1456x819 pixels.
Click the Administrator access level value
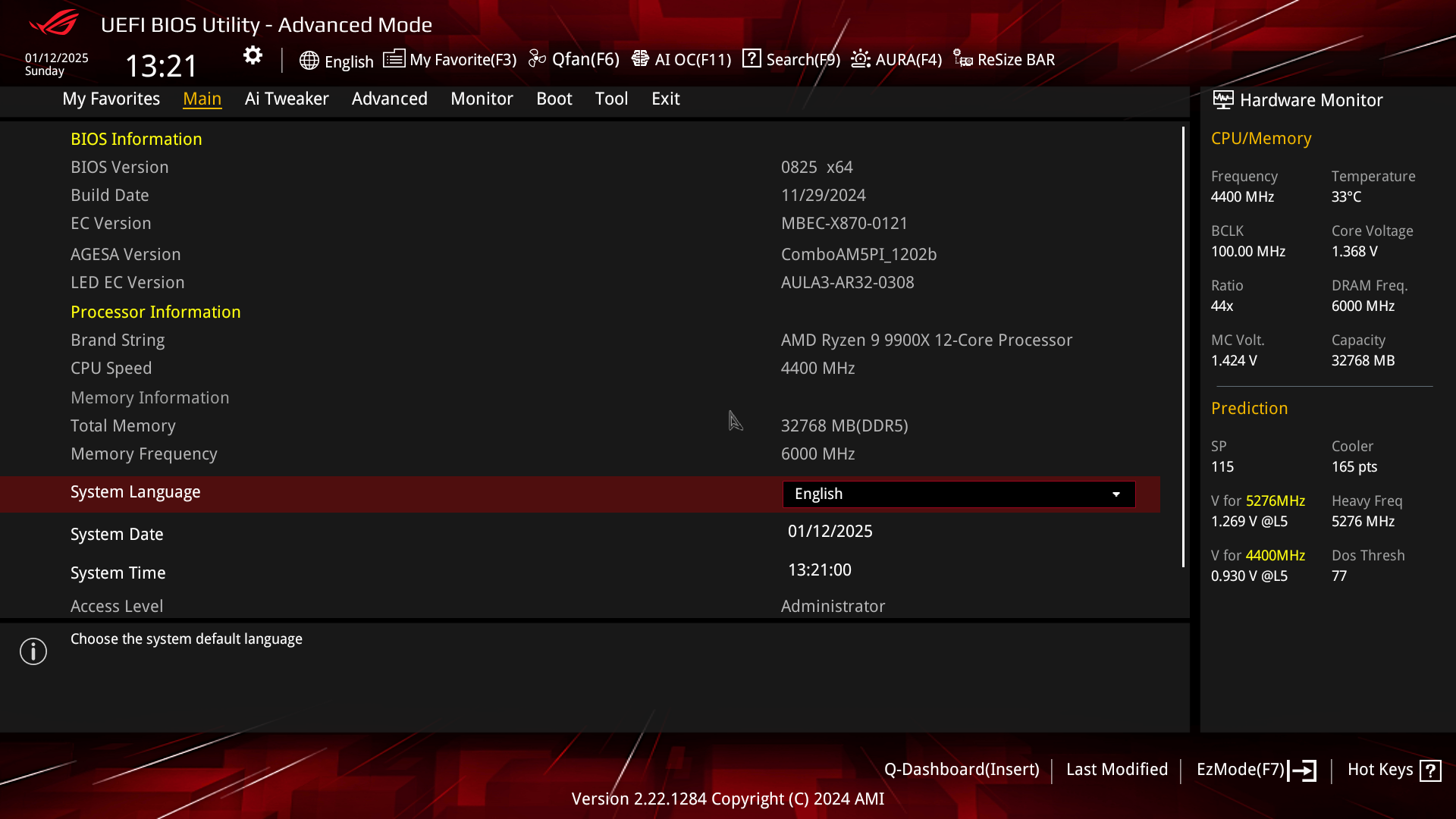coord(833,606)
